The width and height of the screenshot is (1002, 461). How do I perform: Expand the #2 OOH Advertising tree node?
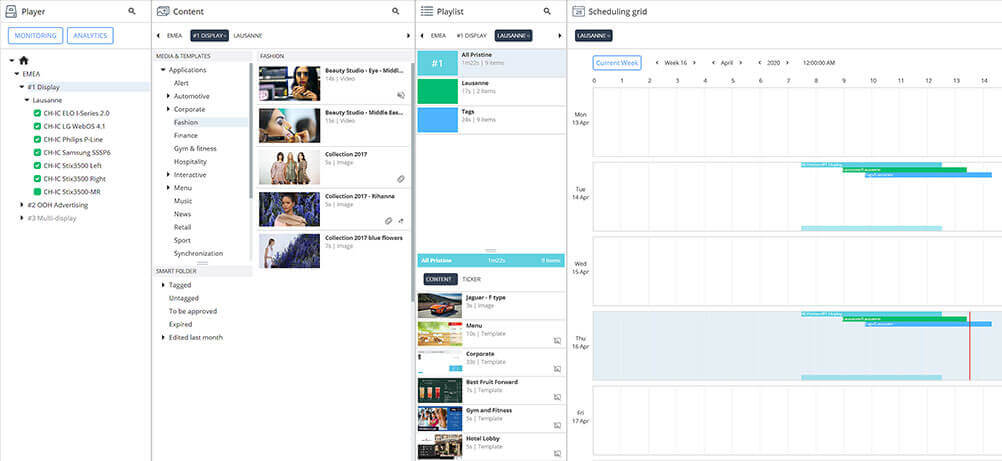pyautogui.click(x=22, y=205)
